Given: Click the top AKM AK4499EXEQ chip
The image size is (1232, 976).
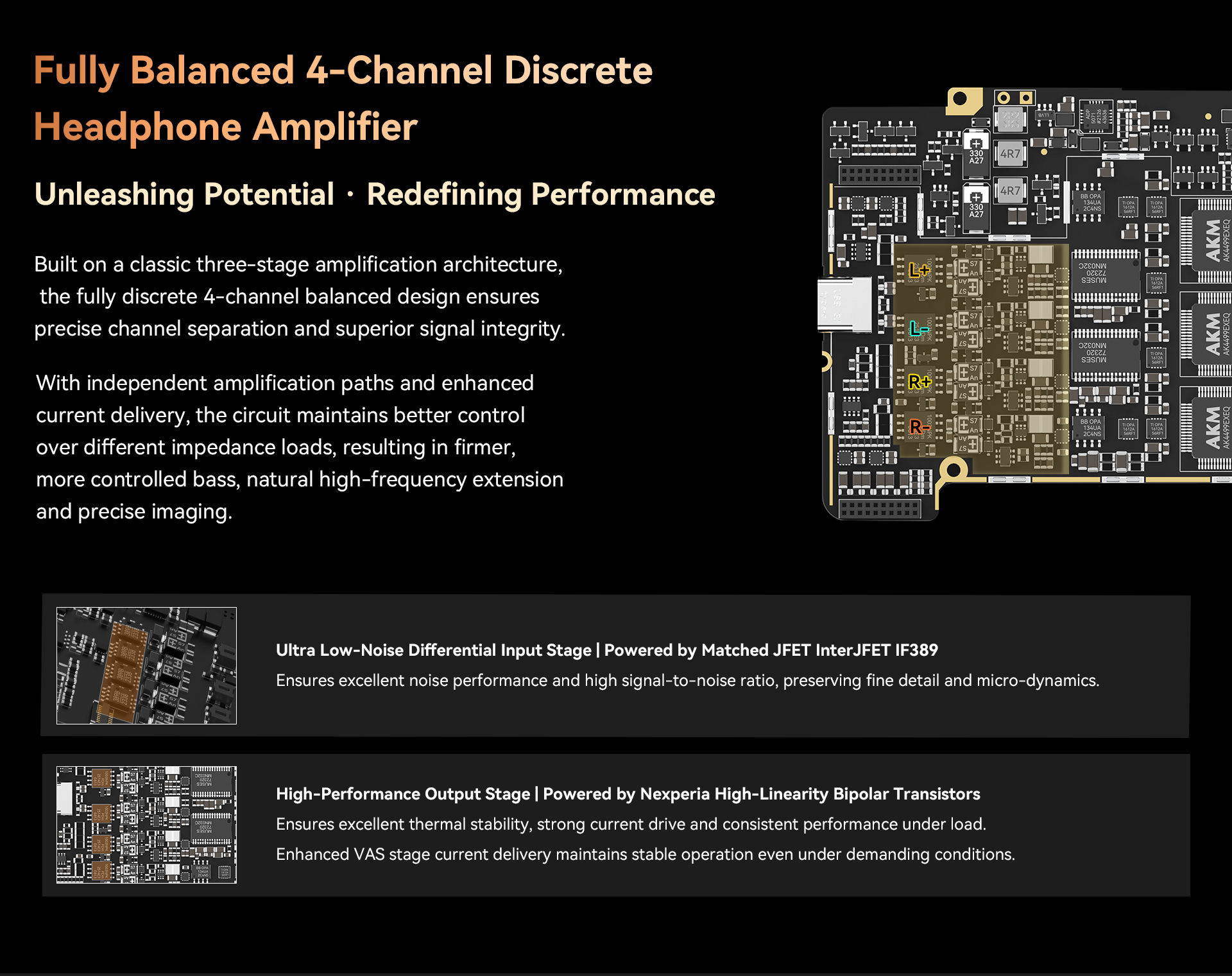Looking at the screenshot, I should tap(1211, 241).
